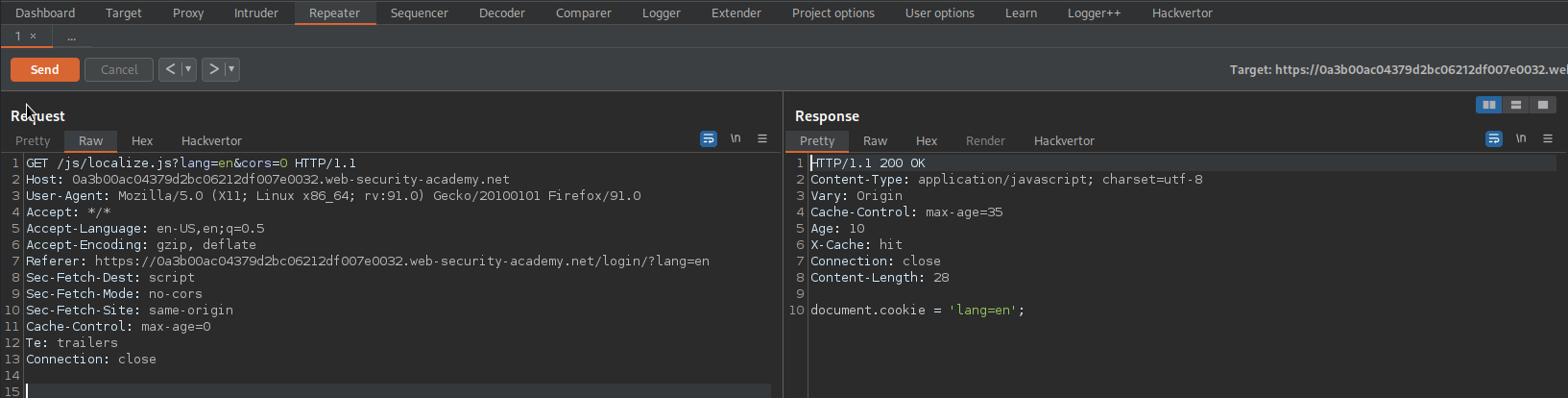This screenshot has height=398, width=1568.
Task: Click the Send button
Action: tap(45, 69)
